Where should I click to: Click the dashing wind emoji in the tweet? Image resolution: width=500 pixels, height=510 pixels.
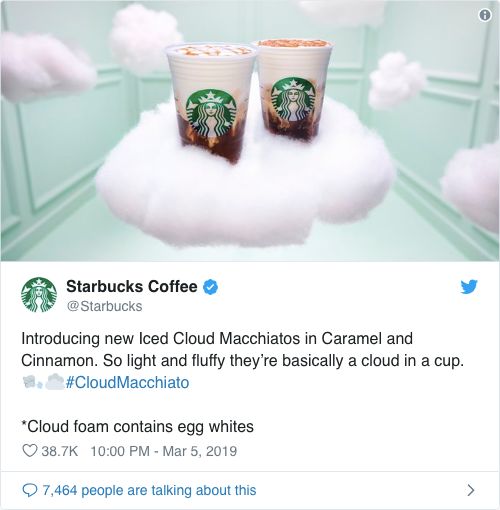pos(32,382)
